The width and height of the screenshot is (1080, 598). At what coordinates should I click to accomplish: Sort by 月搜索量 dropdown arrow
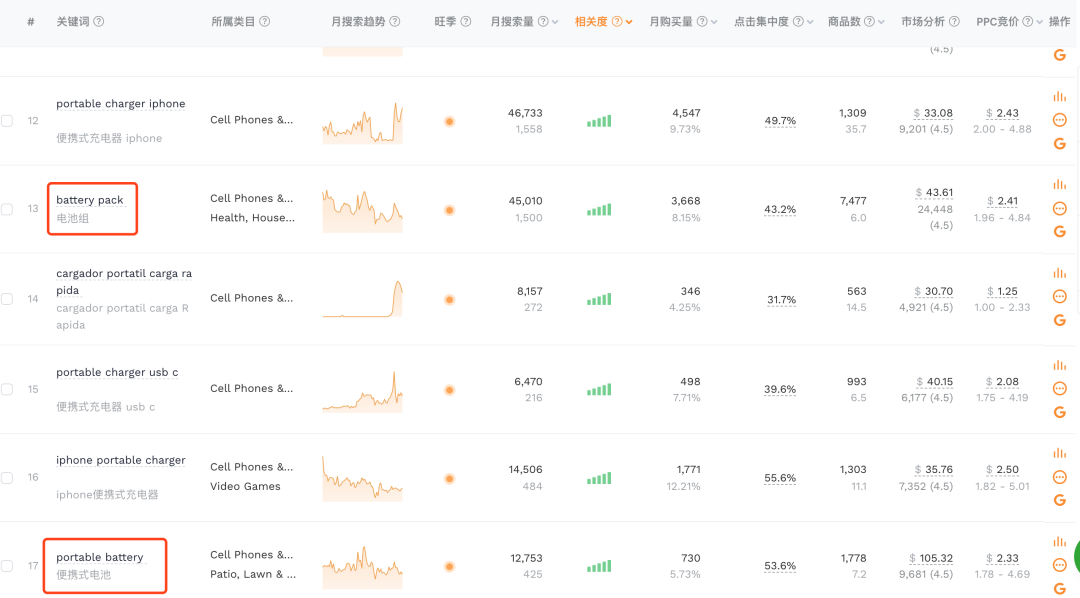click(x=555, y=22)
